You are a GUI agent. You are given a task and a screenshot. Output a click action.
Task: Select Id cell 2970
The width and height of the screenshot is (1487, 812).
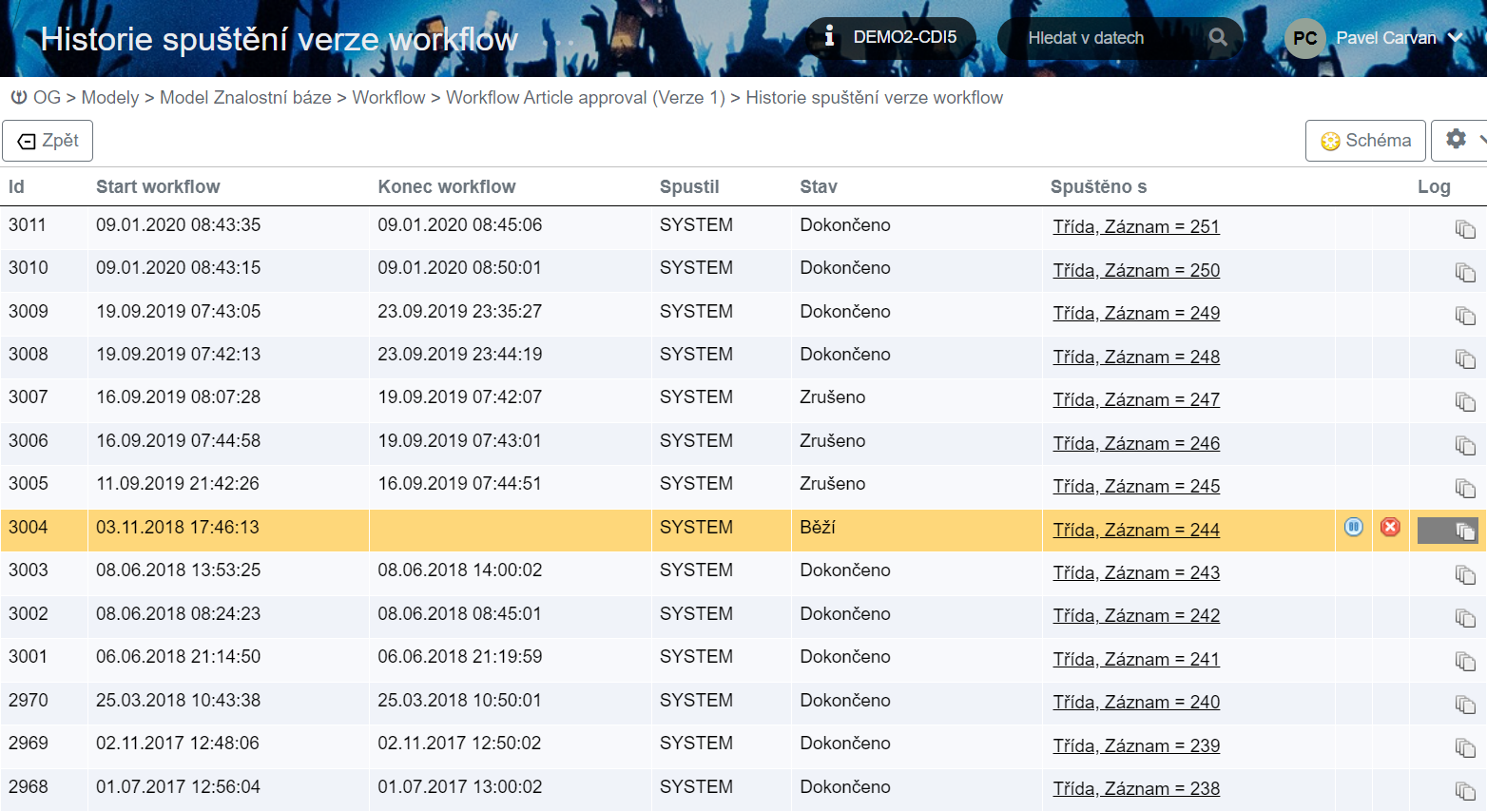[29, 700]
